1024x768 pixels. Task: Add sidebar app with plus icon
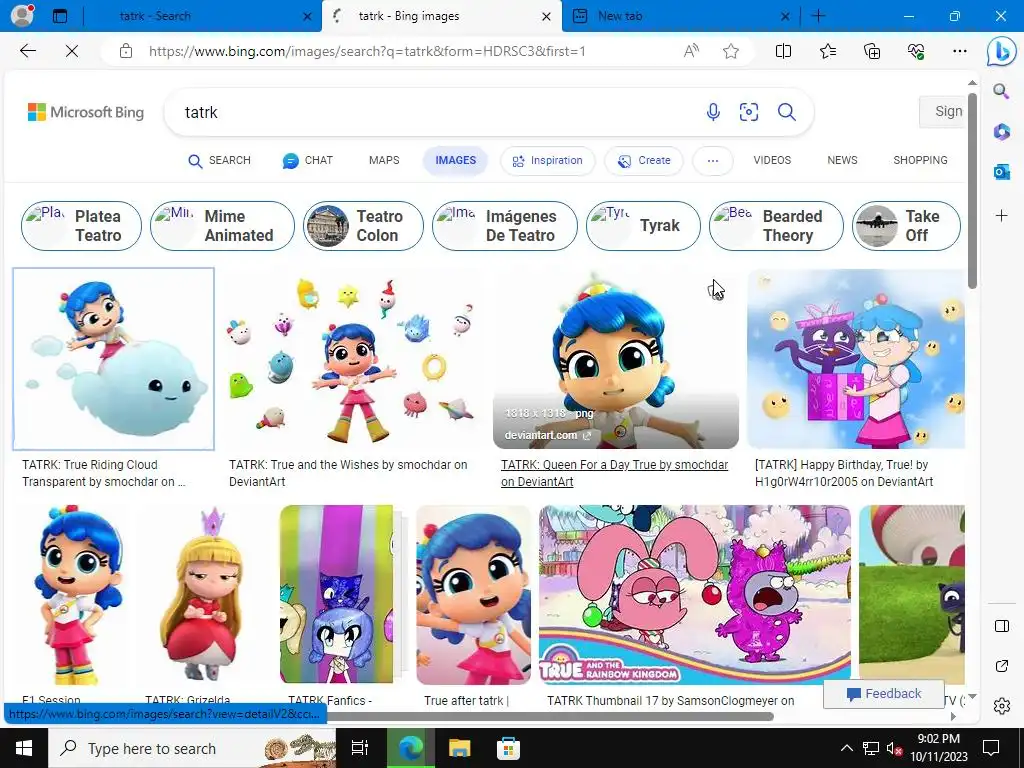click(1001, 216)
